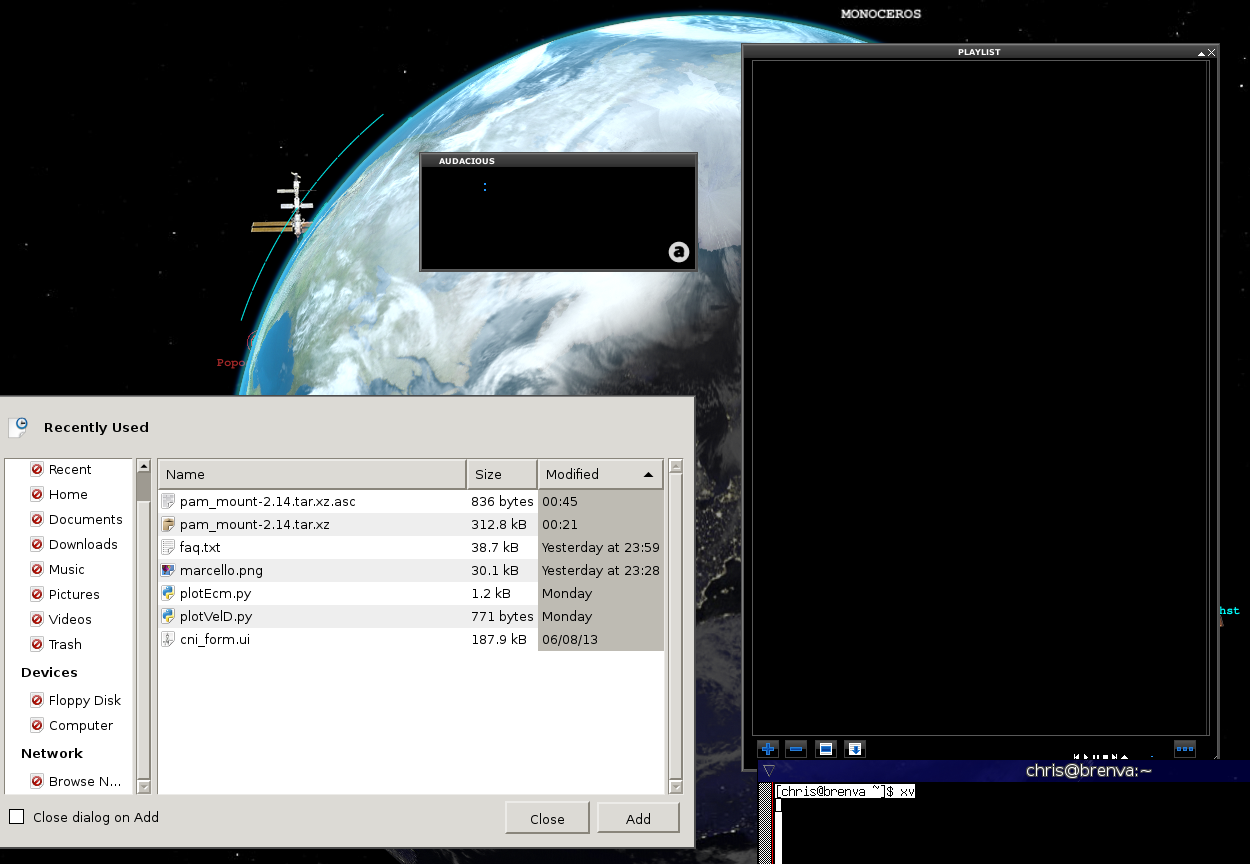Sort files by the Size column header
Viewport: 1250px width, 864px height.
(502, 474)
